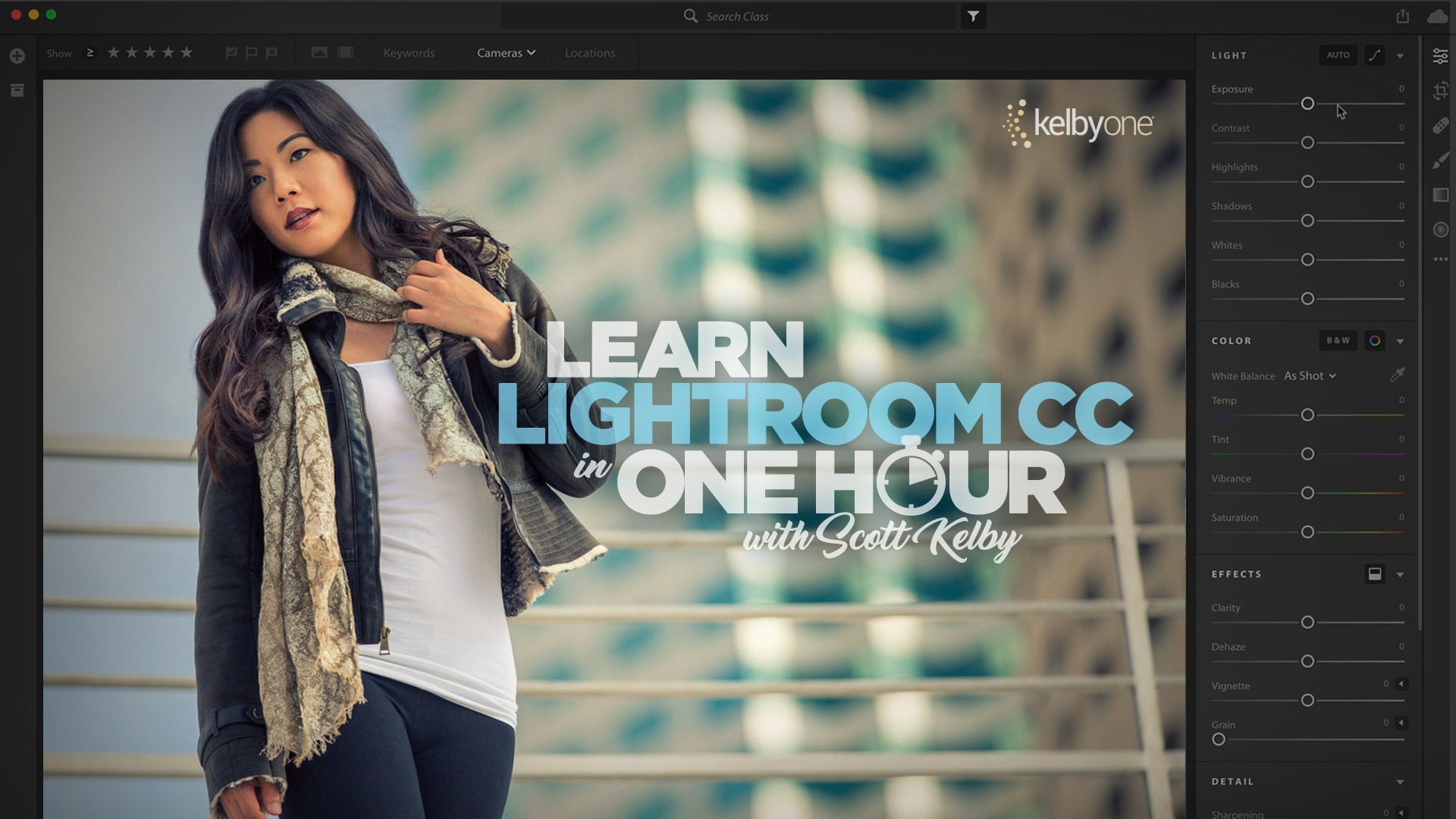Toggle the rejected flag filter
This screenshot has height=819, width=1456.
point(271,52)
